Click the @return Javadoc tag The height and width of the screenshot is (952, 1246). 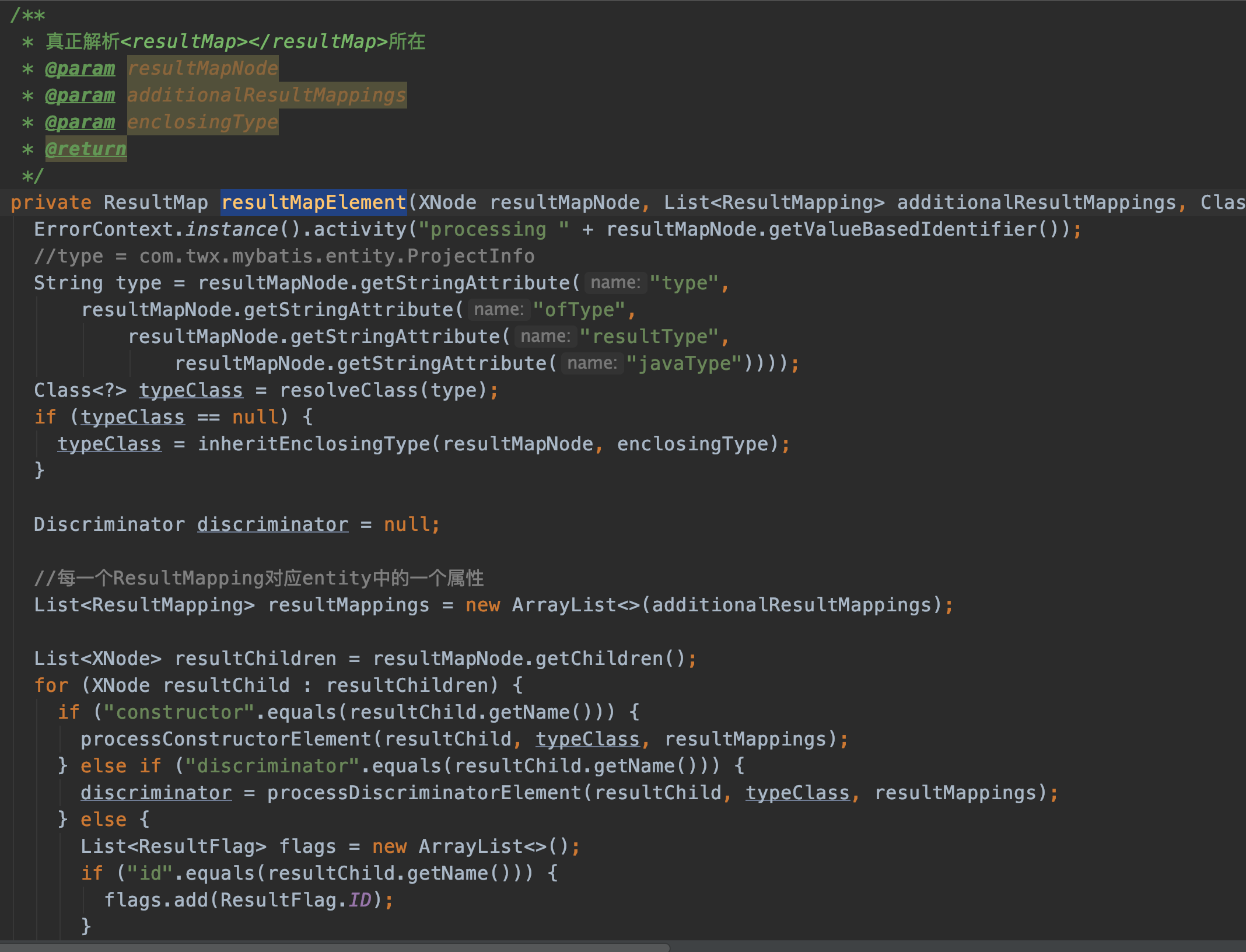(86, 149)
